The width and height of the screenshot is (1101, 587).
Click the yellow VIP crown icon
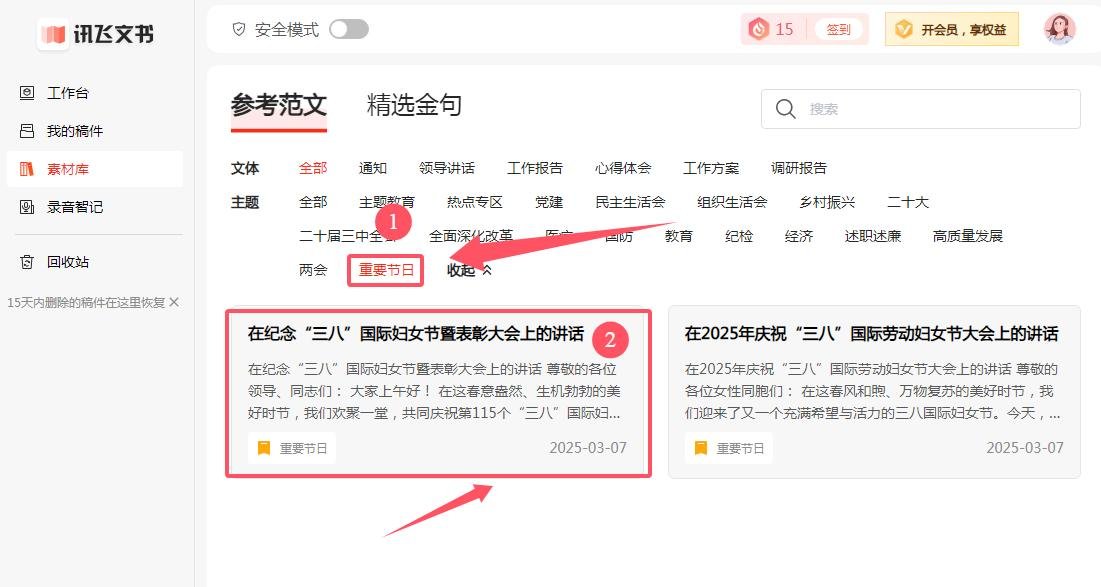(905, 29)
